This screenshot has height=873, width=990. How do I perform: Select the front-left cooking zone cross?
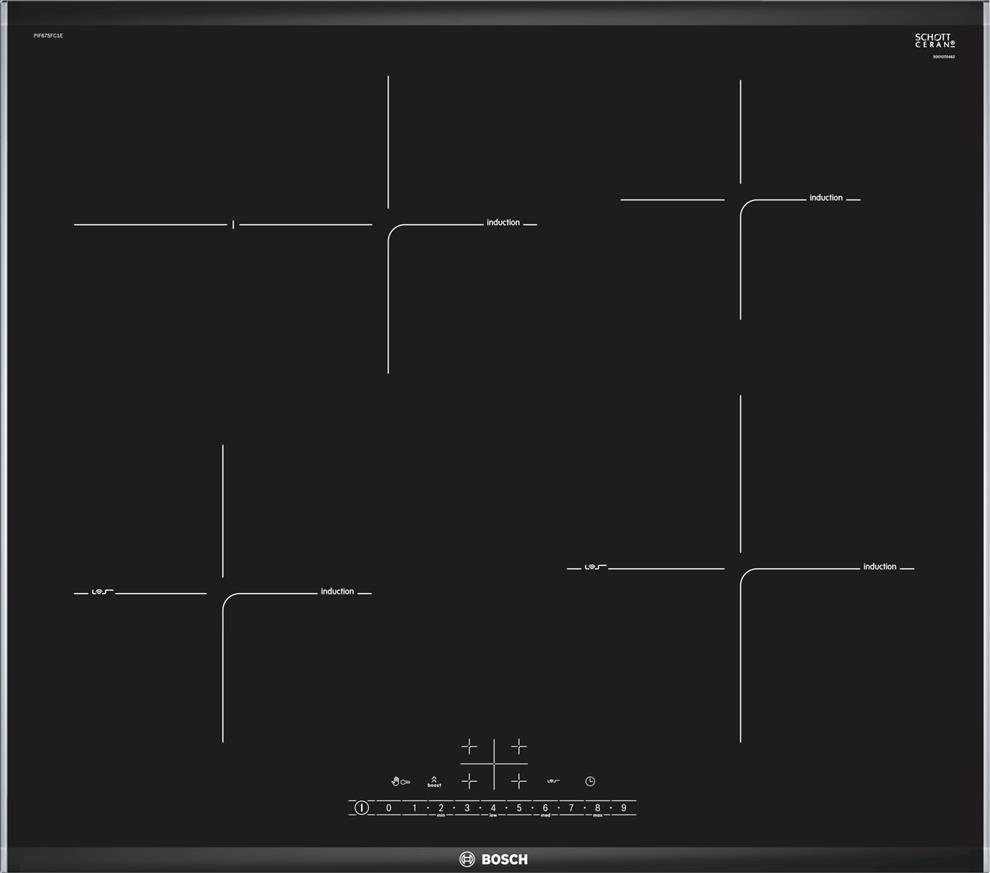pyautogui.click(x=469, y=781)
